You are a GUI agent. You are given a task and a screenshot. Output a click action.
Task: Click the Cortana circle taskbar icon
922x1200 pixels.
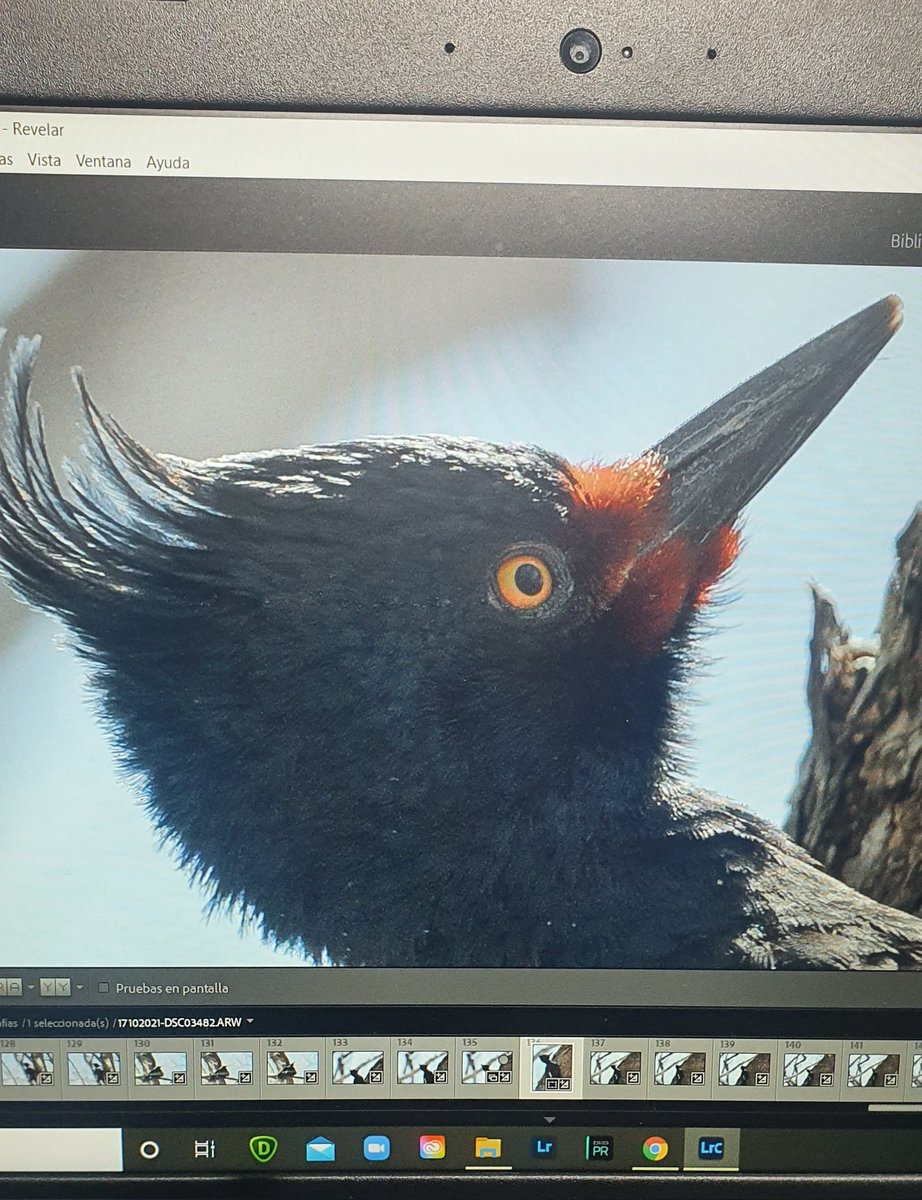pyautogui.click(x=149, y=1150)
